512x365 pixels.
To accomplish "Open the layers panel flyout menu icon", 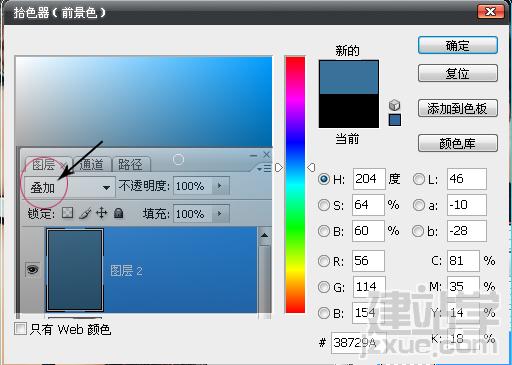I will tap(264, 169).
